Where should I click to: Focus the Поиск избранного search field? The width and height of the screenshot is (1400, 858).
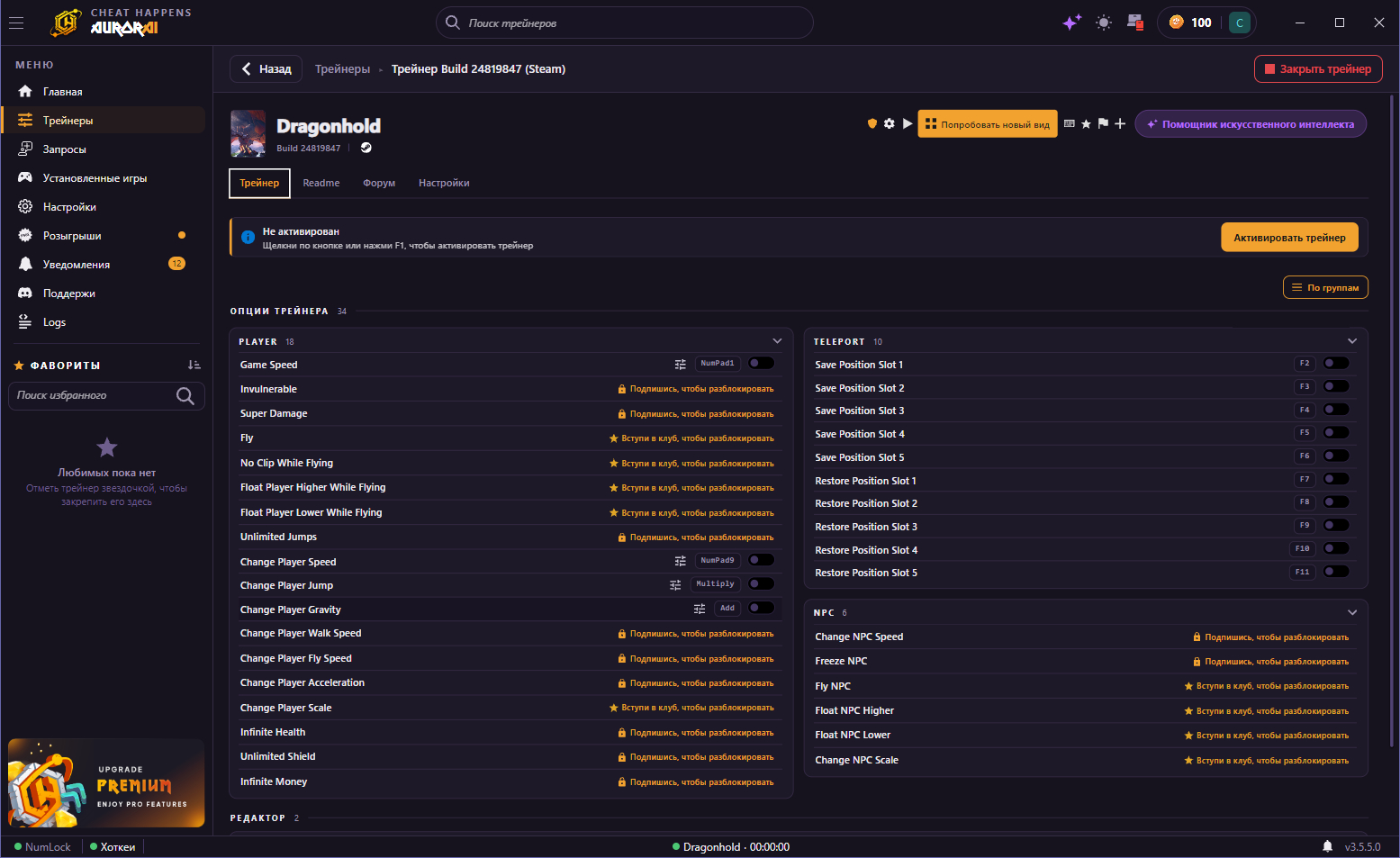click(x=106, y=395)
